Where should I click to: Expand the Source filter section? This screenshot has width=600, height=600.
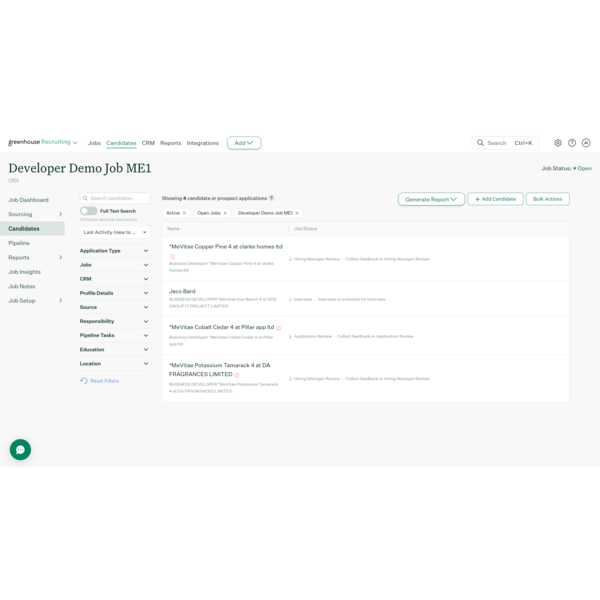[114, 307]
